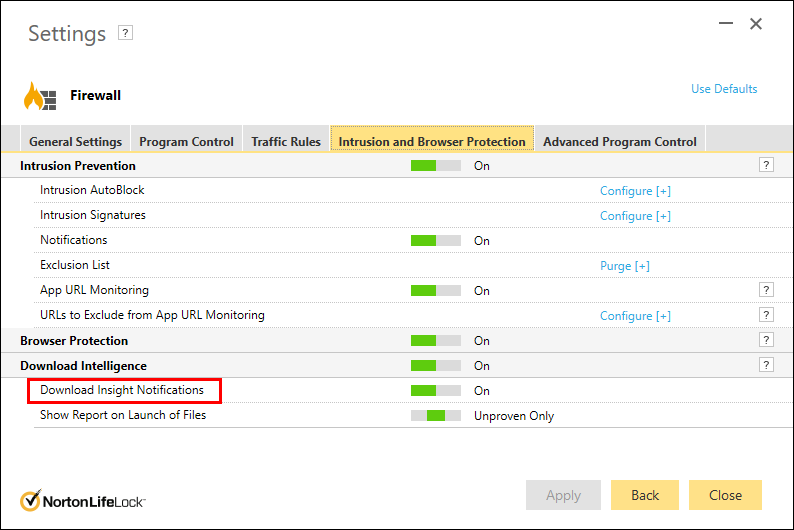Expand Configure [+] for Intrusion Signatures

(x=635, y=216)
